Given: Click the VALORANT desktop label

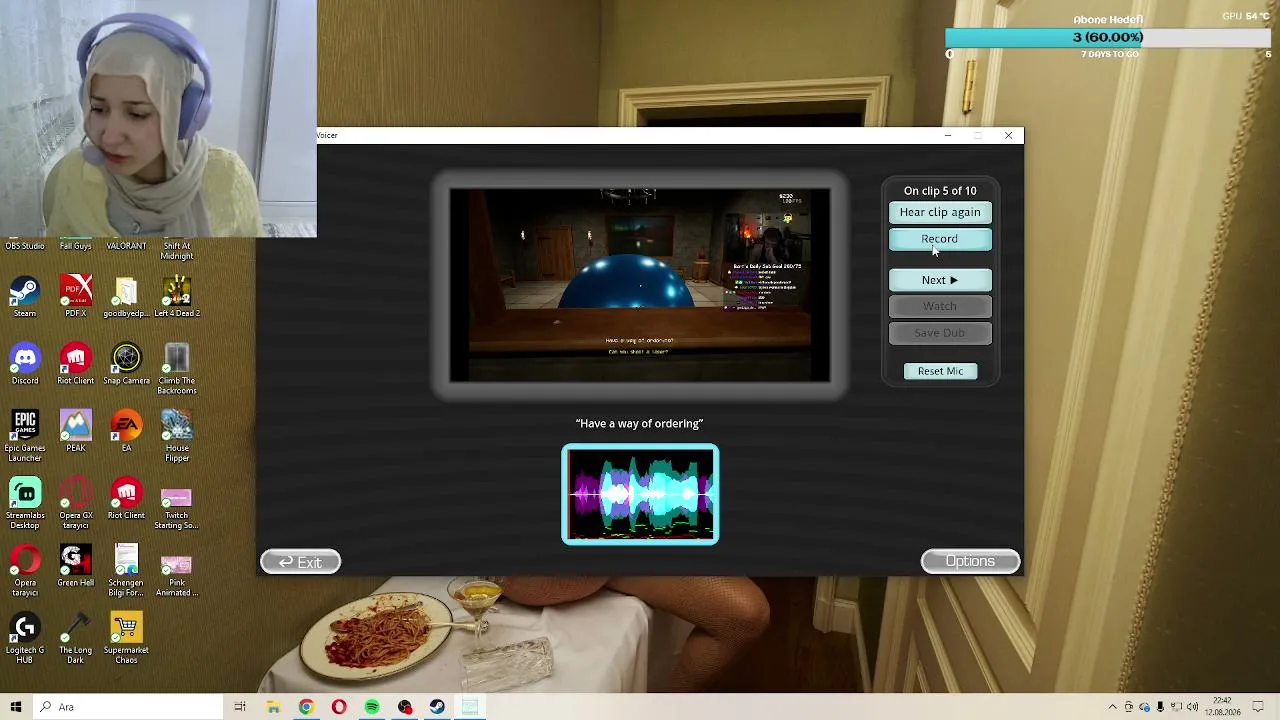Looking at the screenshot, I should pyautogui.click(x=126, y=246).
